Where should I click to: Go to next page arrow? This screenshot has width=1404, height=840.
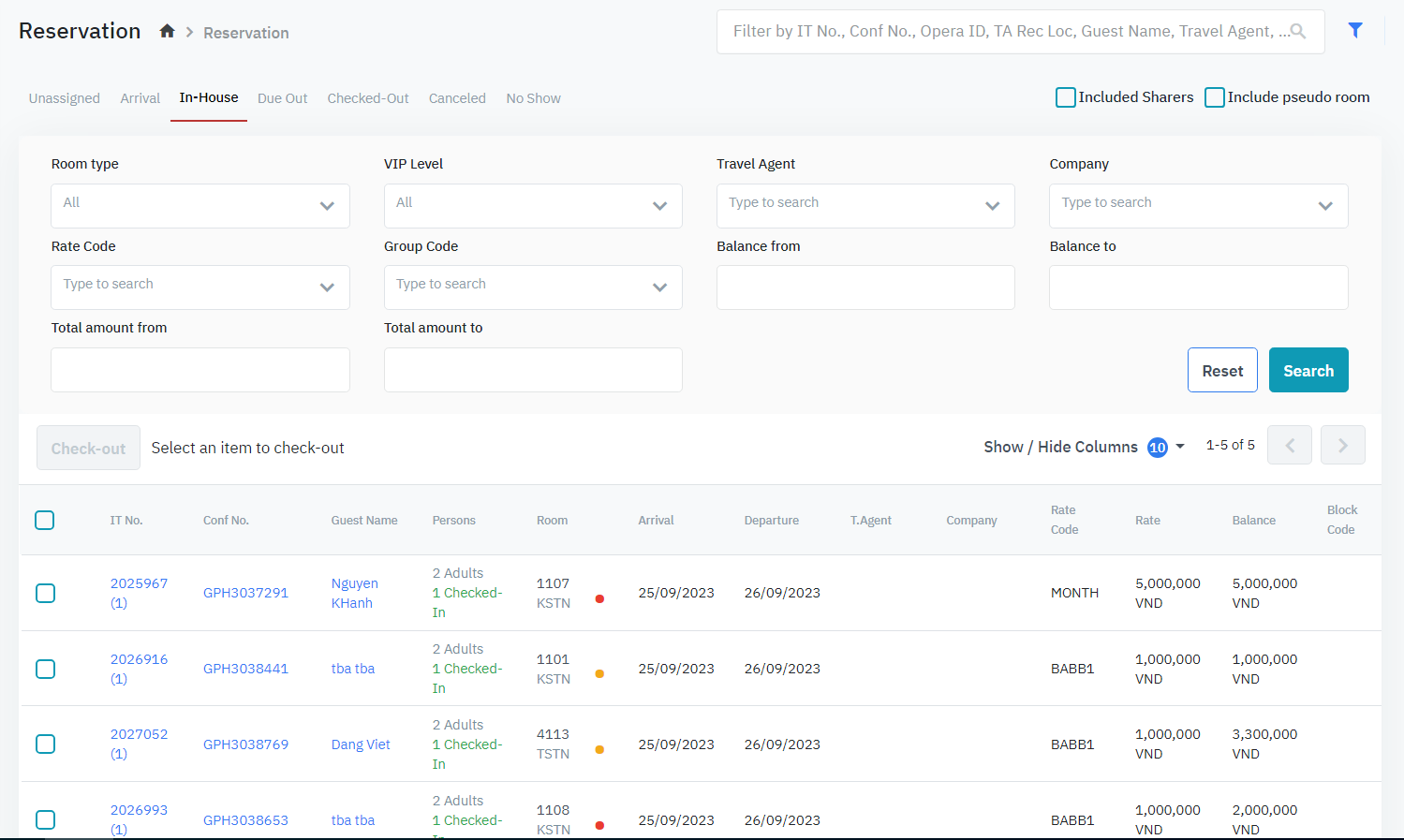(x=1342, y=445)
